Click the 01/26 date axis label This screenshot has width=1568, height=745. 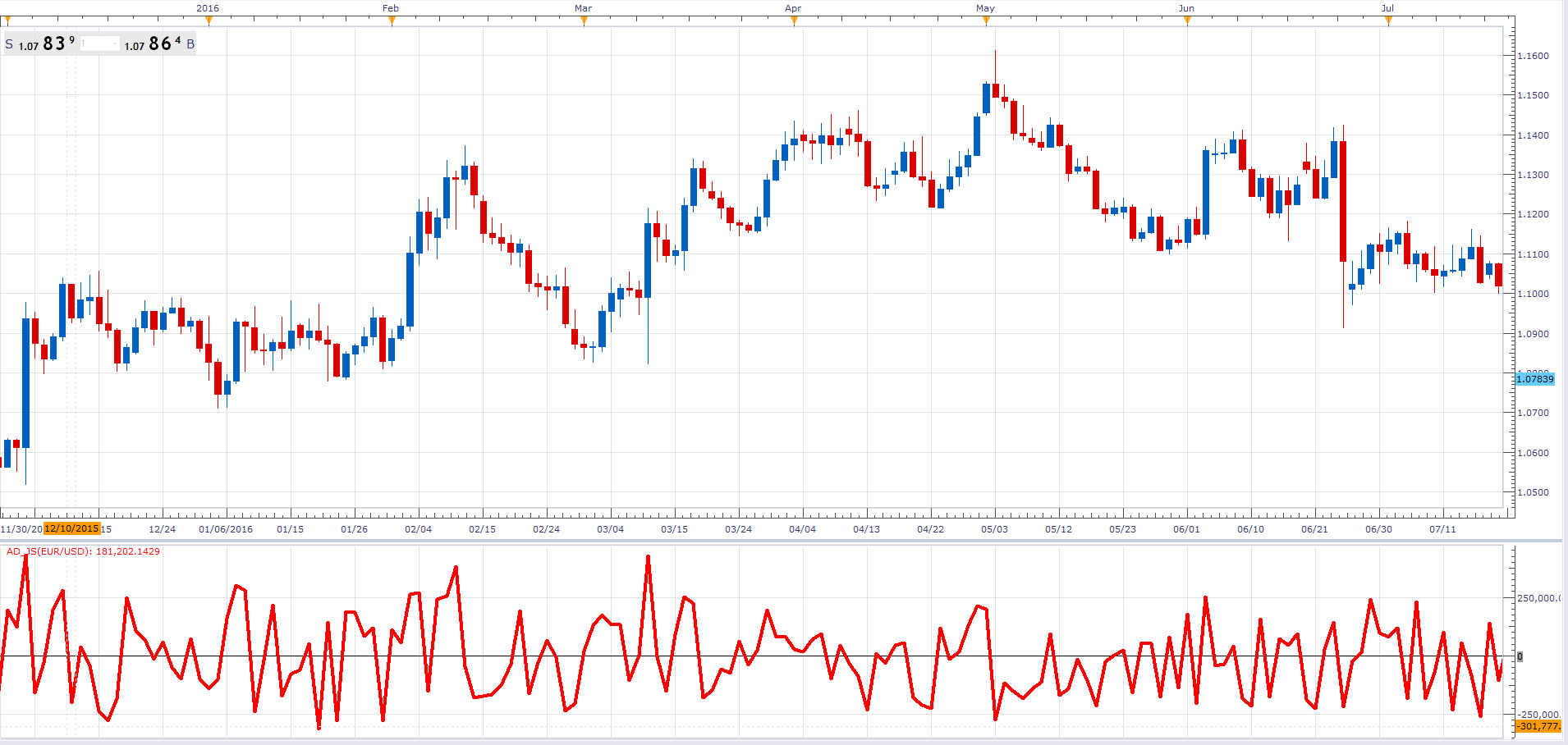(354, 529)
